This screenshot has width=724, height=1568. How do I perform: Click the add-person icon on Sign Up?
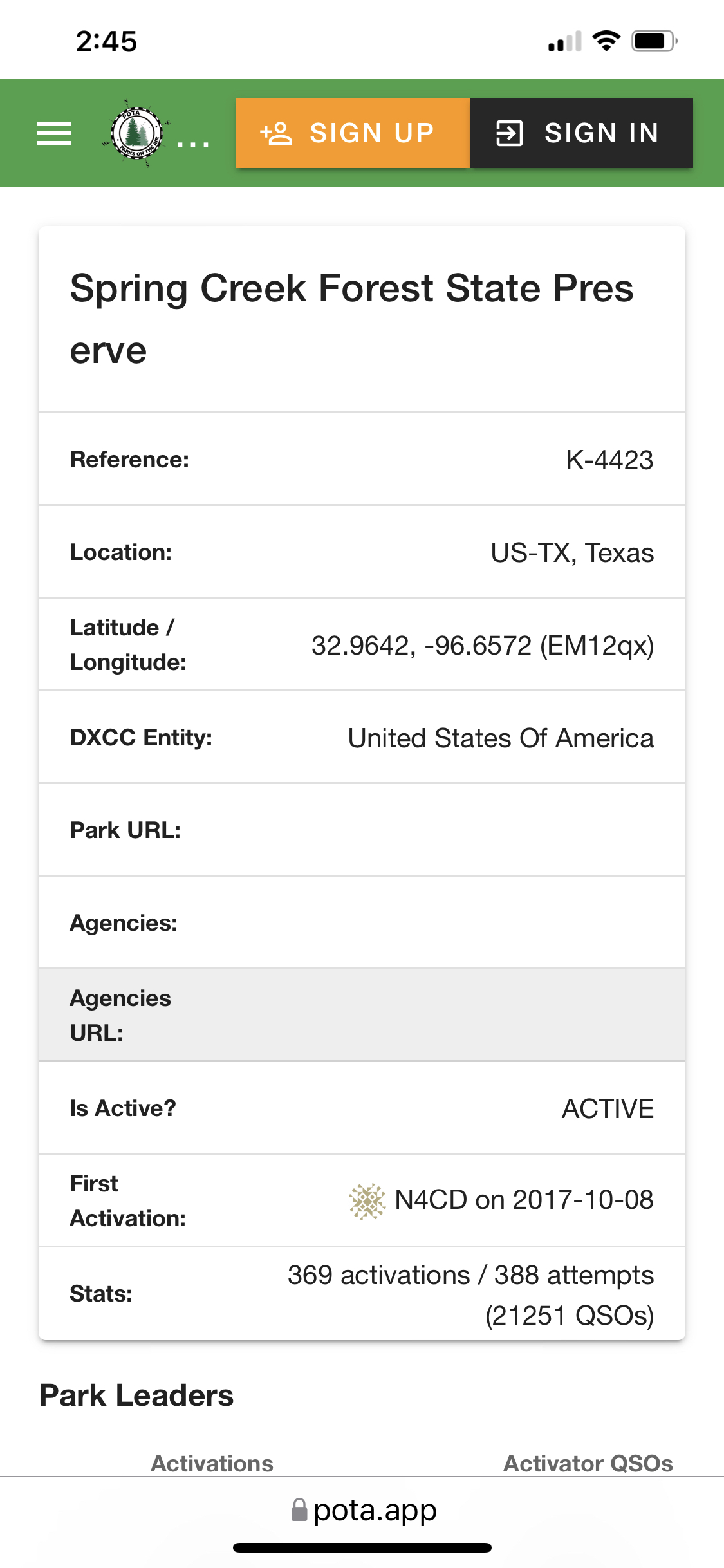click(276, 133)
